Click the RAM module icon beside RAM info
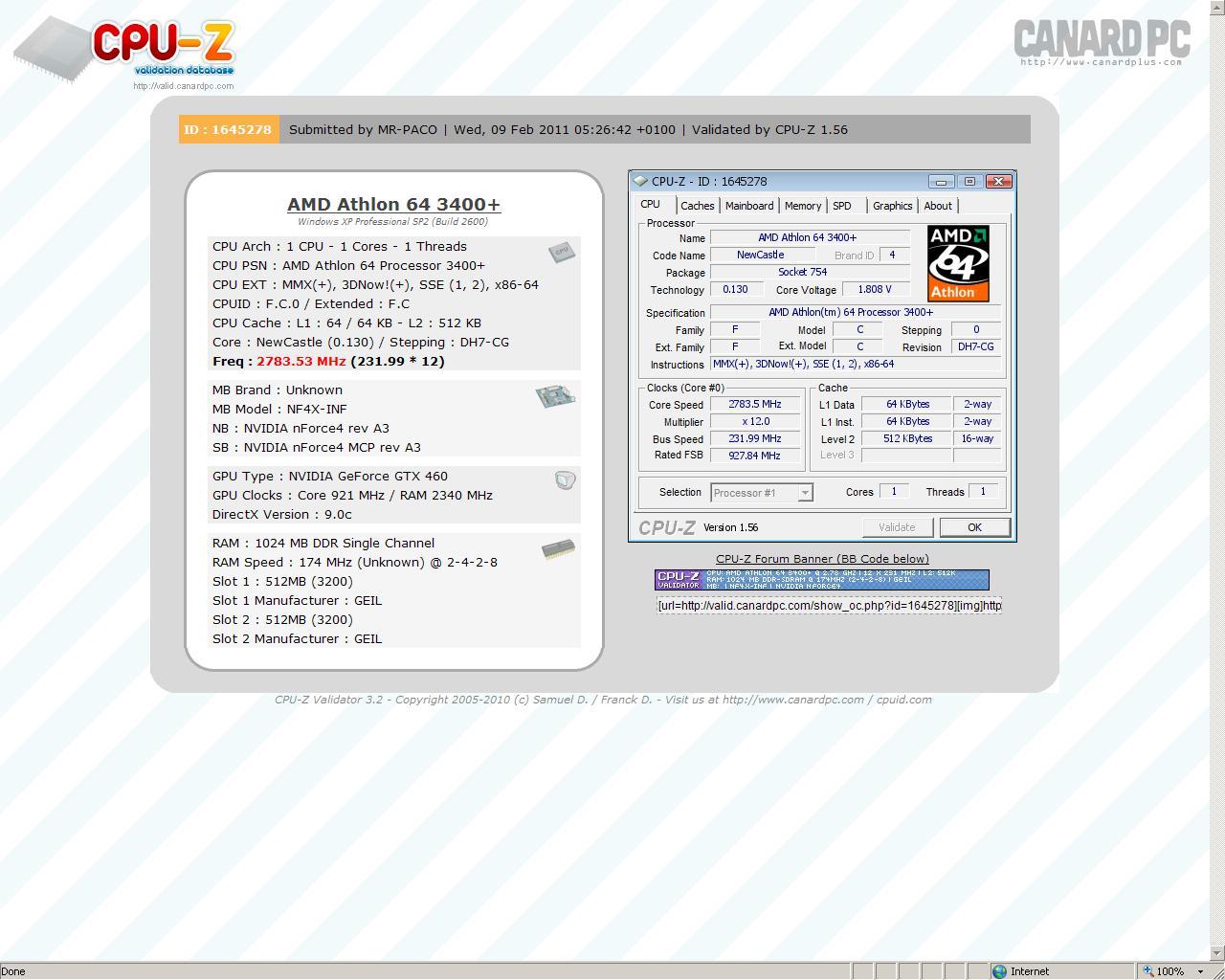This screenshot has height=980, width=1225. coord(558,548)
